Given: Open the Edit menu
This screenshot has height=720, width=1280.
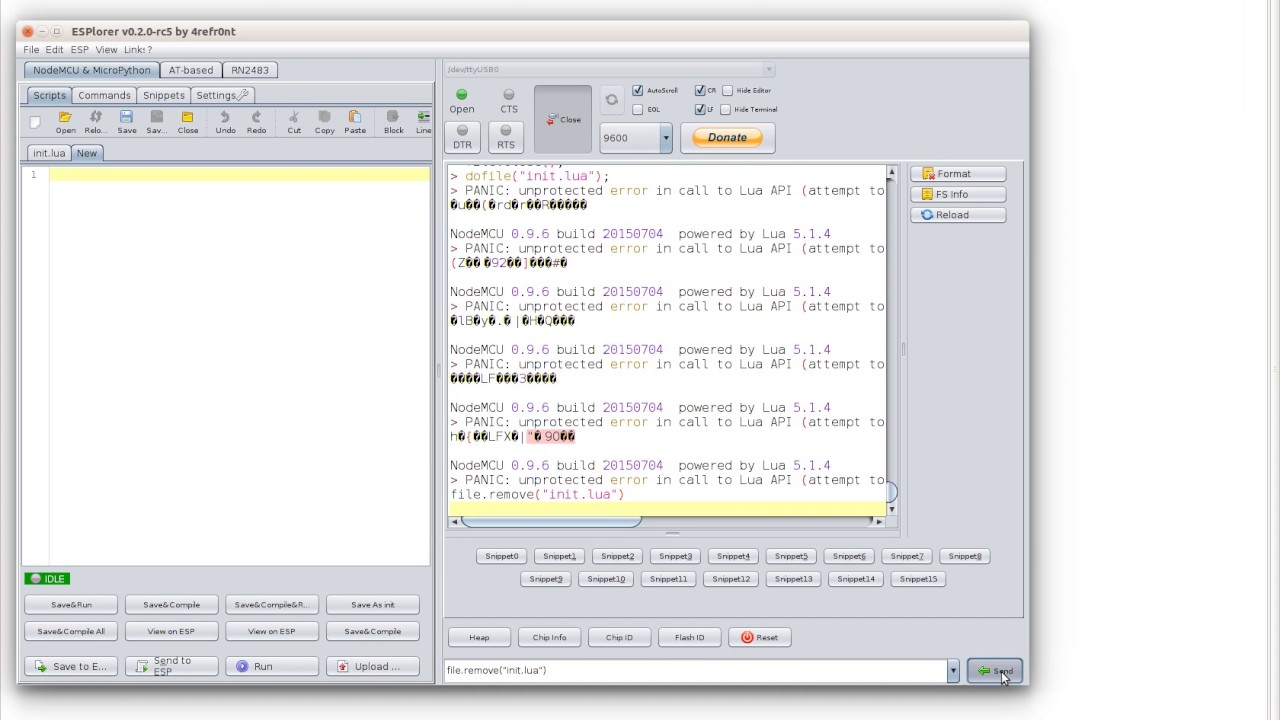Looking at the screenshot, I should (54, 49).
